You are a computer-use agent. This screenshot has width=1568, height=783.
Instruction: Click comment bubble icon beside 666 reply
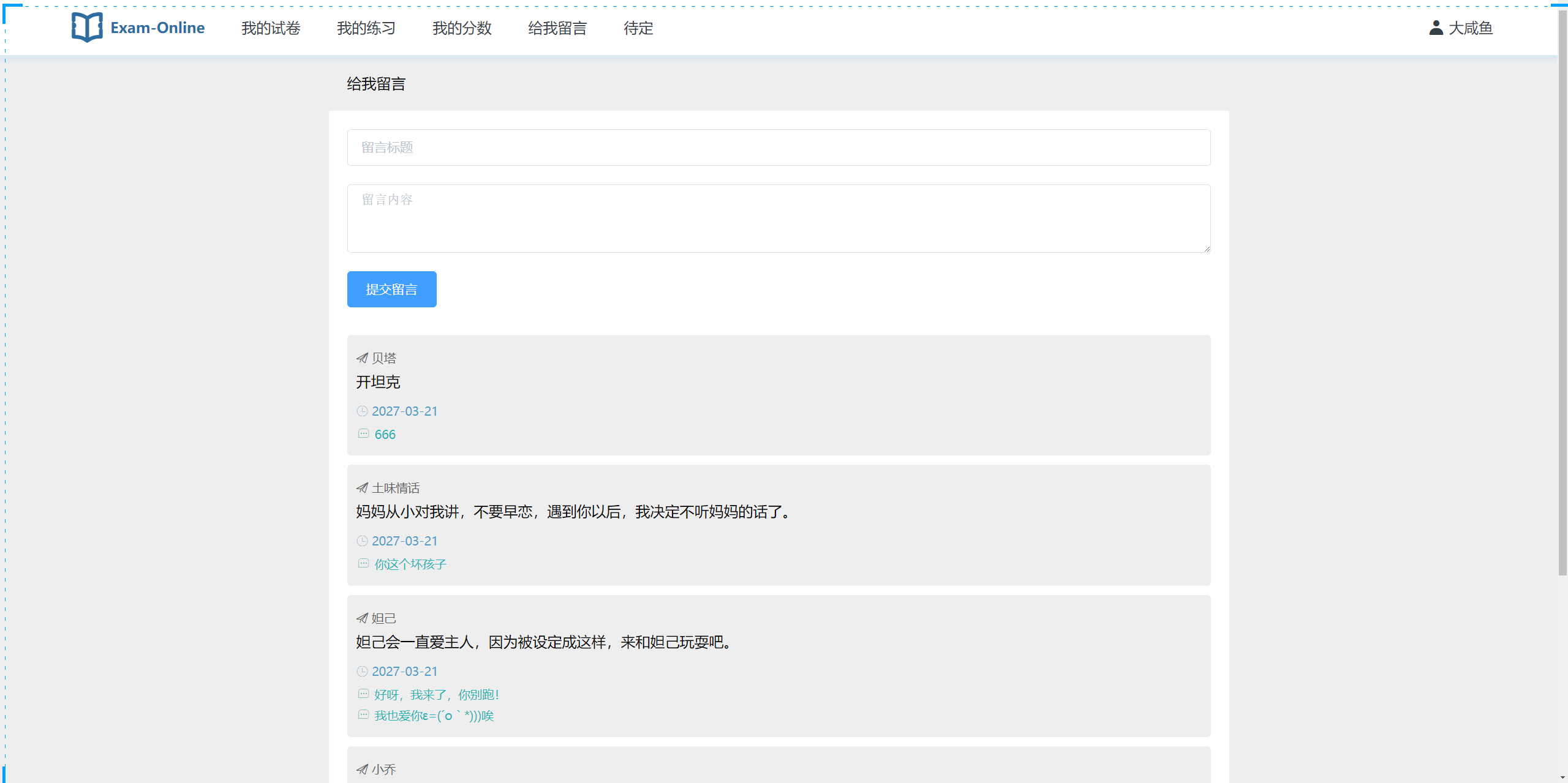point(363,434)
